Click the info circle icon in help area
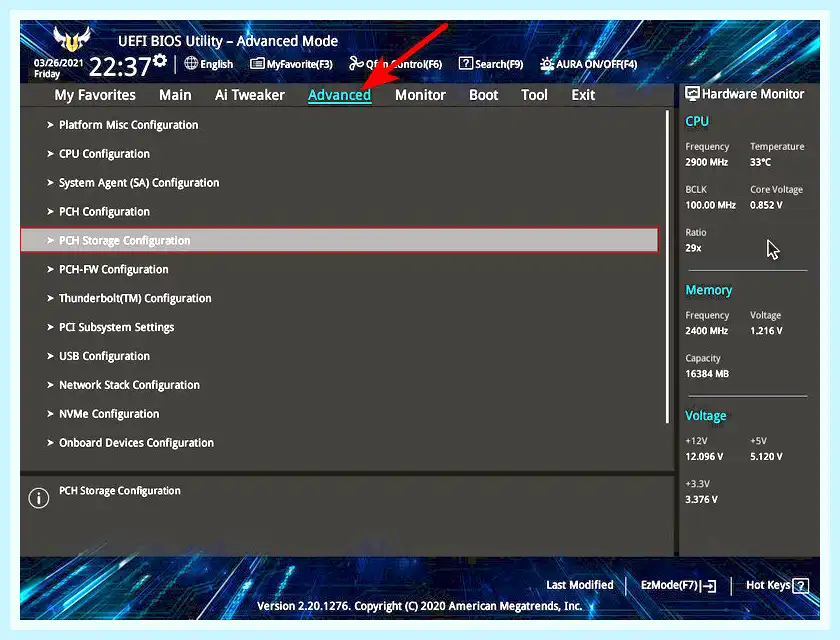The image size is (840, 640). tap(39, 498)
